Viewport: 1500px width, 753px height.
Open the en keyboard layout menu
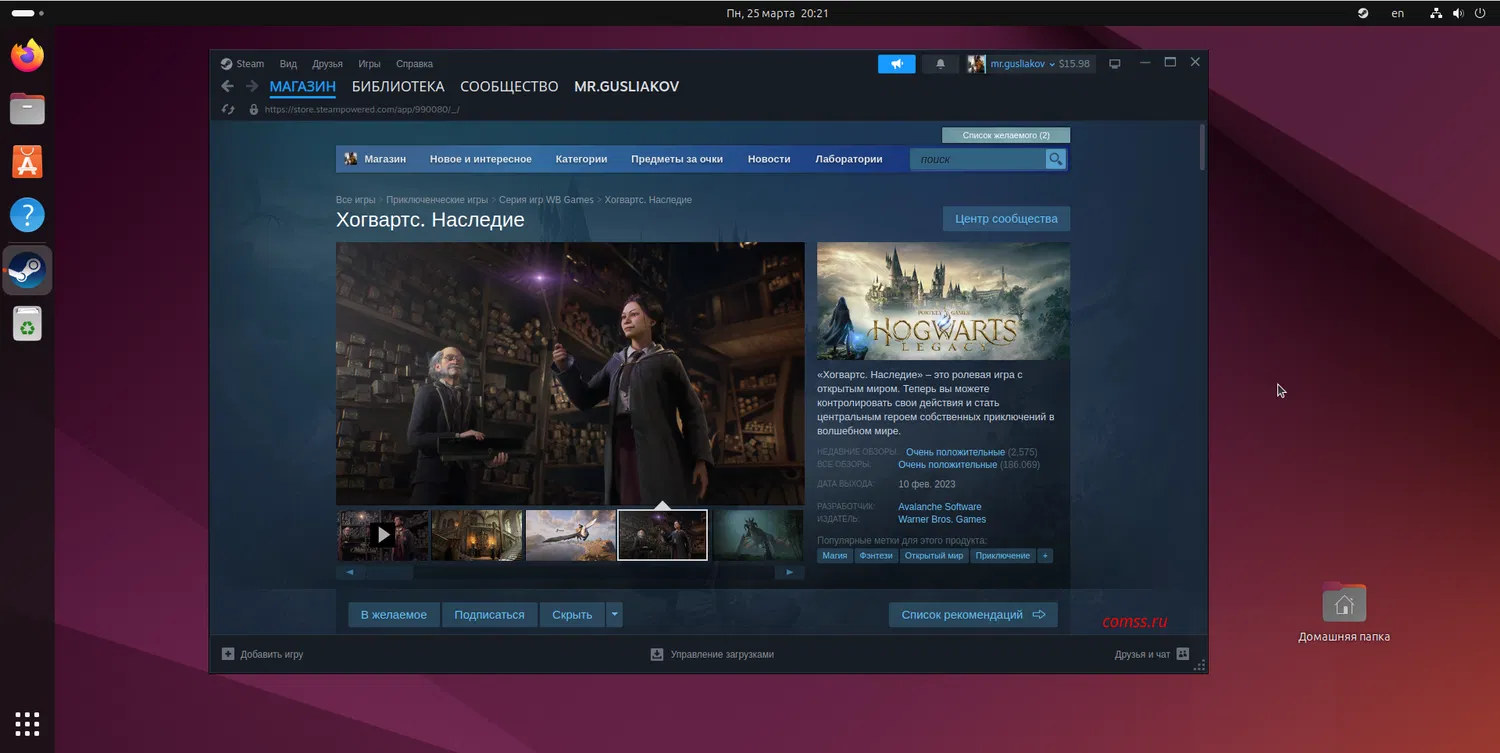[1397, 13]
